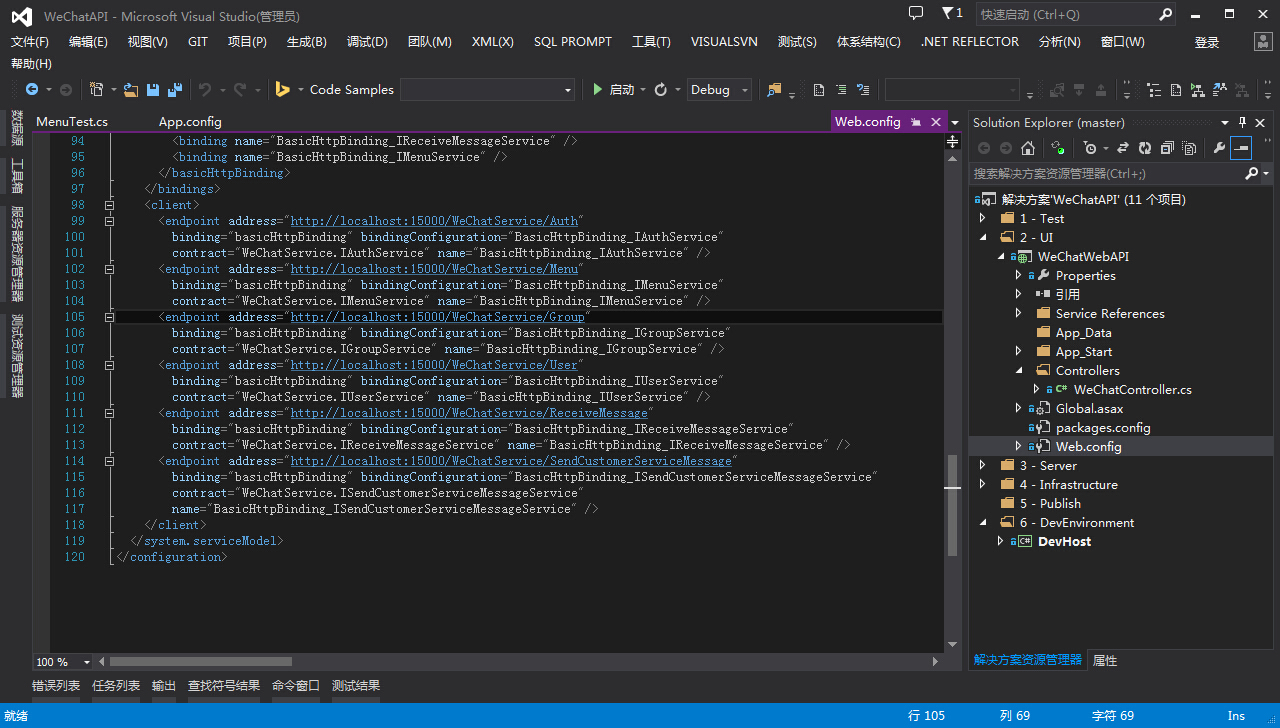Toggle Show All Files in Solution Explorer
The height and width of the screenshot is (728, 1280).
pyautogui.click(x=1189, y=148)
